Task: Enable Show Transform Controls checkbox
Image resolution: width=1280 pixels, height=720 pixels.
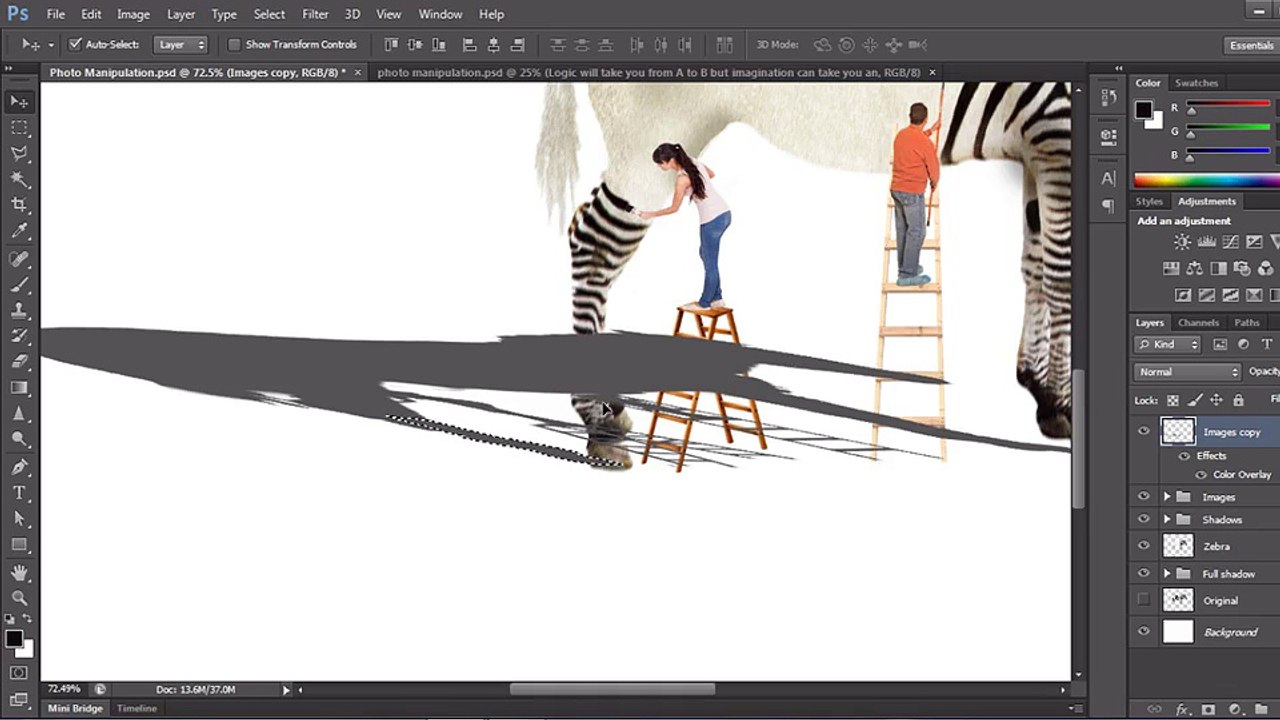Action: (234, 45)
